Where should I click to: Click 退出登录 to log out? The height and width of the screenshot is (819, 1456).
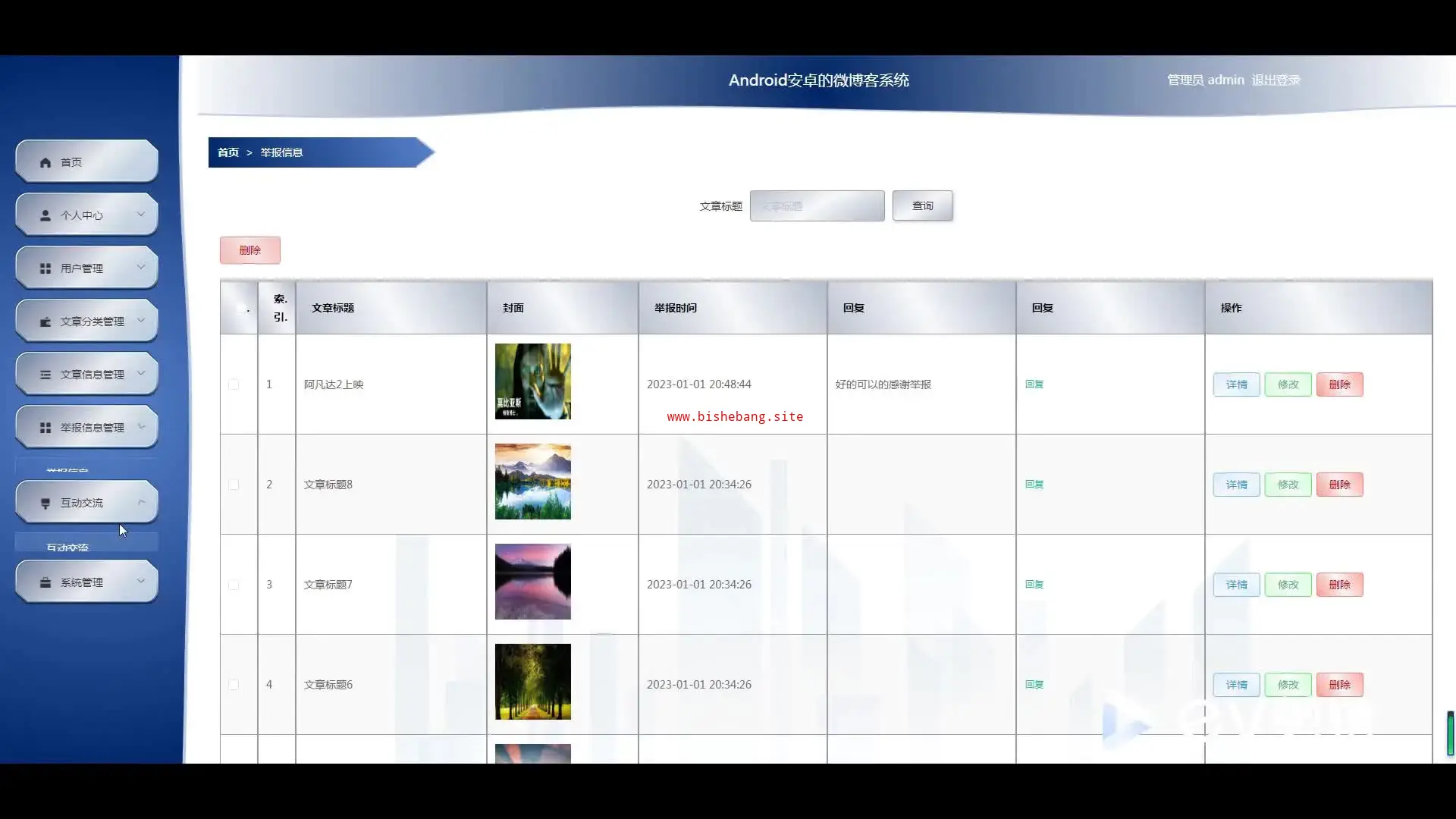coord(1276,80)
